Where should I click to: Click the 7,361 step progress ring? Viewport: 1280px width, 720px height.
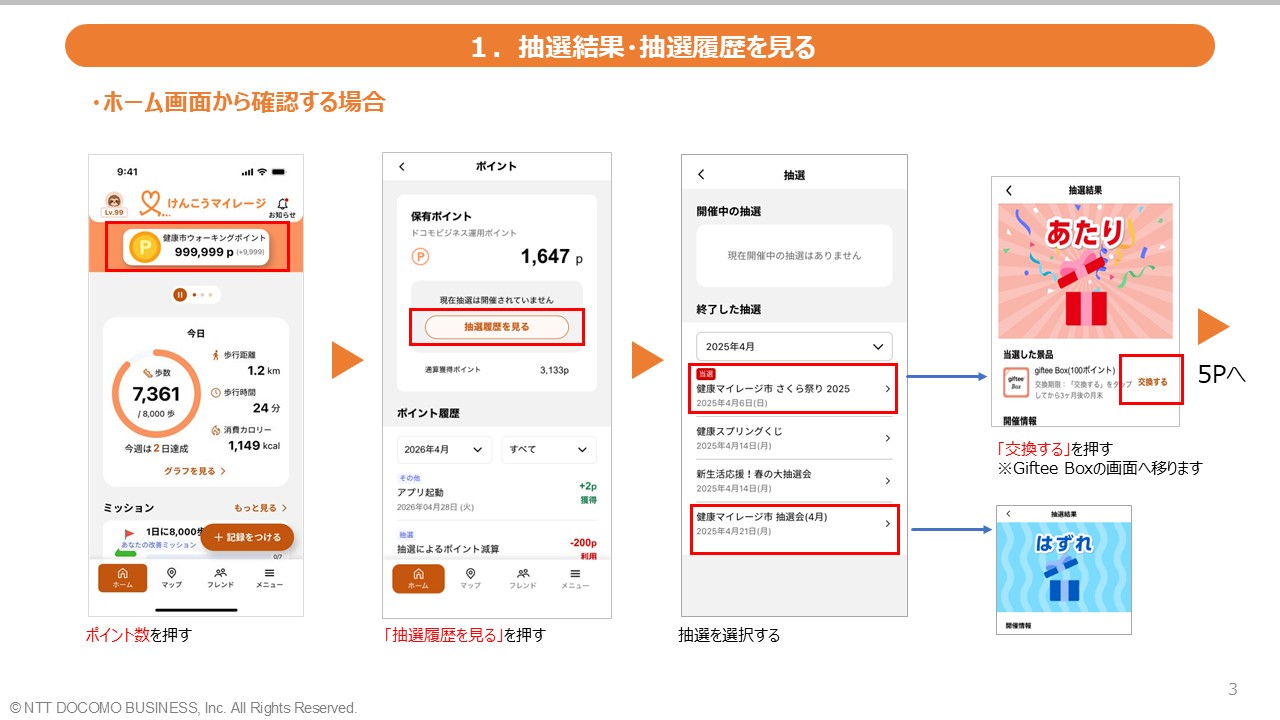pos(156,395)
